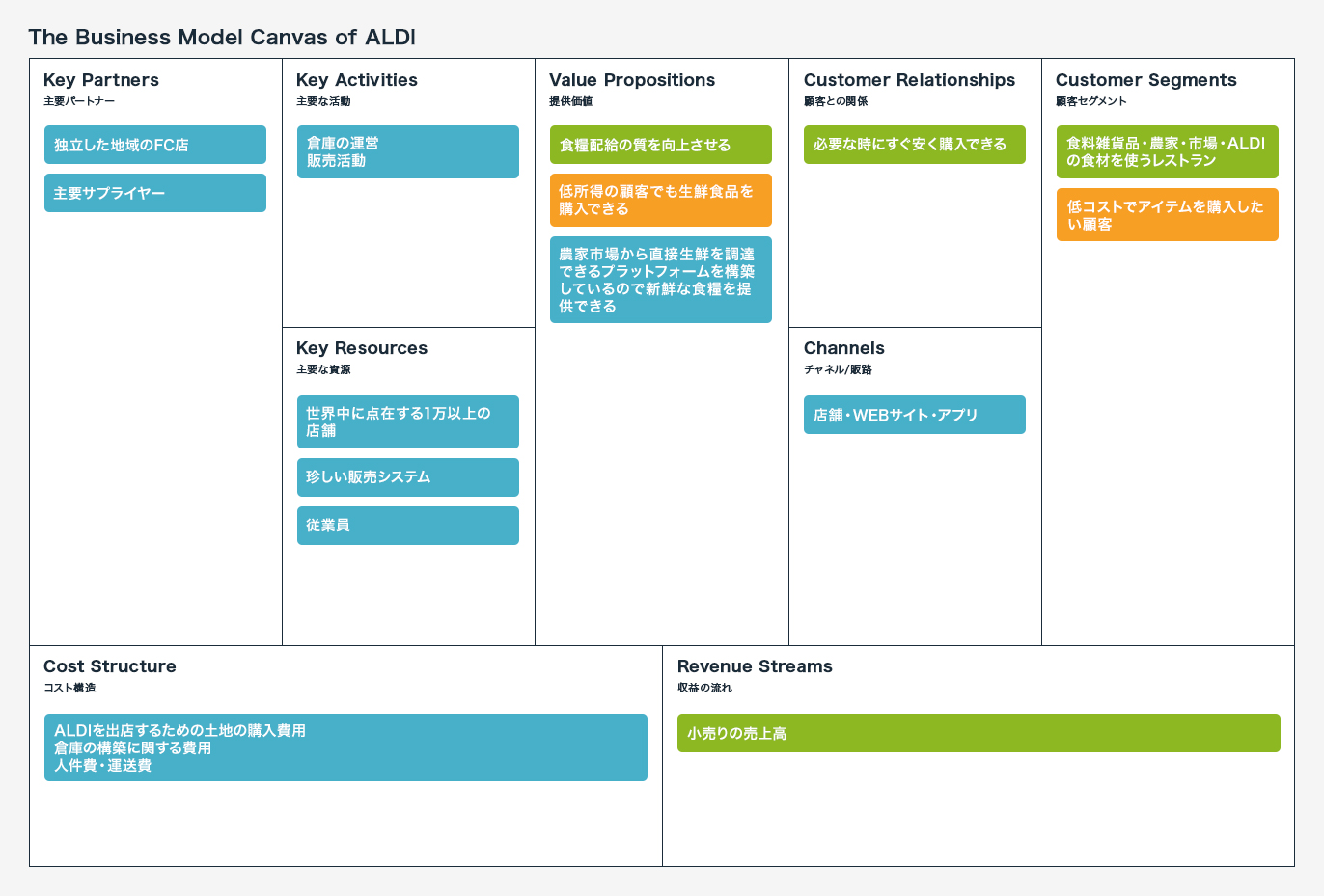Click the Value Propositions heading
Screen dimensions: 1324x896
(632, 80)
